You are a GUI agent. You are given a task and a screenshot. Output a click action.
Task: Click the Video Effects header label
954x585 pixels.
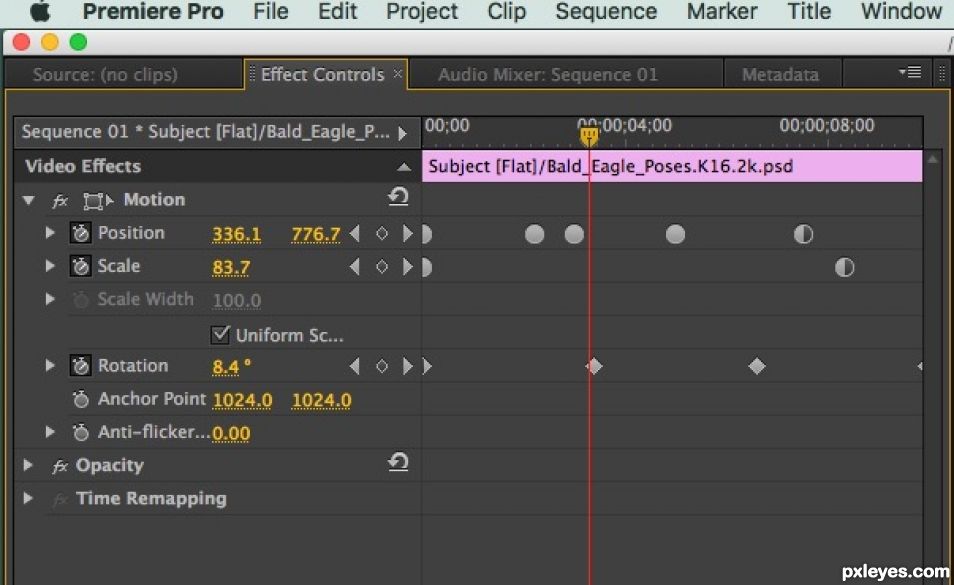tap(83, 166)
